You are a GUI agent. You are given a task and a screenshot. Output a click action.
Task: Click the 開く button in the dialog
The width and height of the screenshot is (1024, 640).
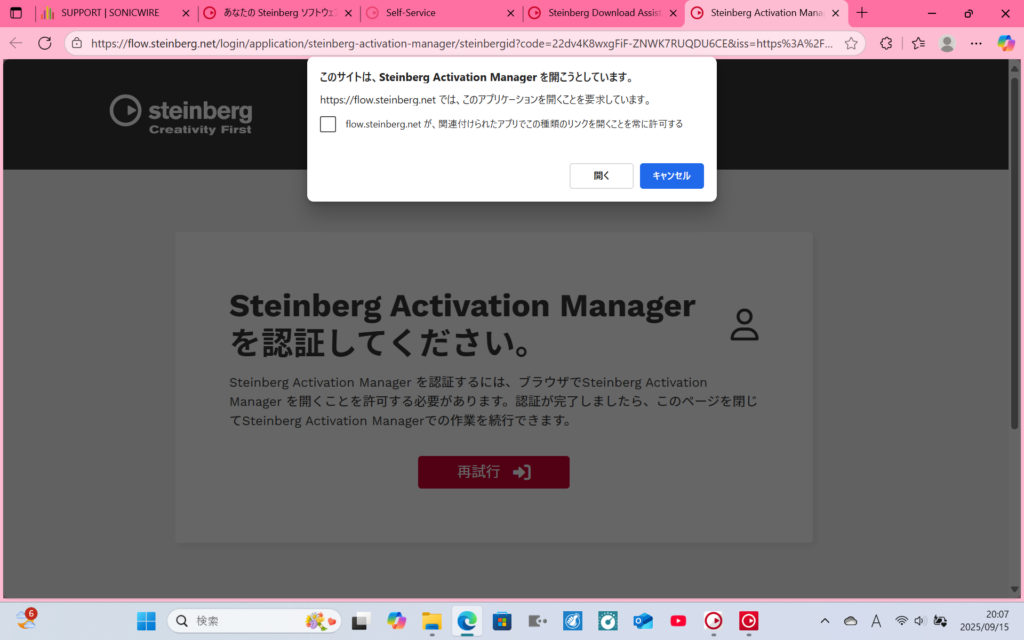[x=601, y=176]
